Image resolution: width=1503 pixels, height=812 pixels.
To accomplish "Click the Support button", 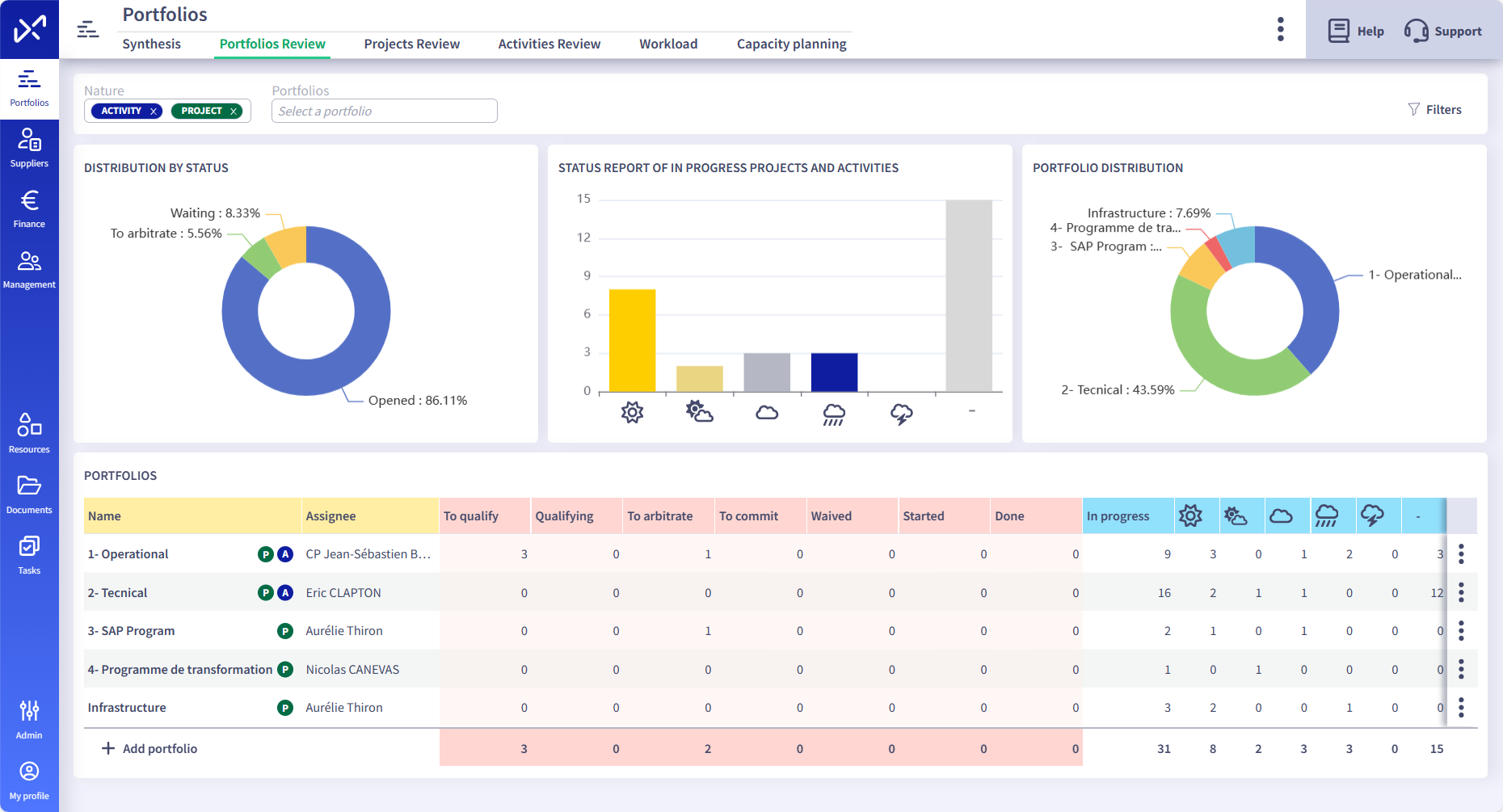I will [1442, 31].
